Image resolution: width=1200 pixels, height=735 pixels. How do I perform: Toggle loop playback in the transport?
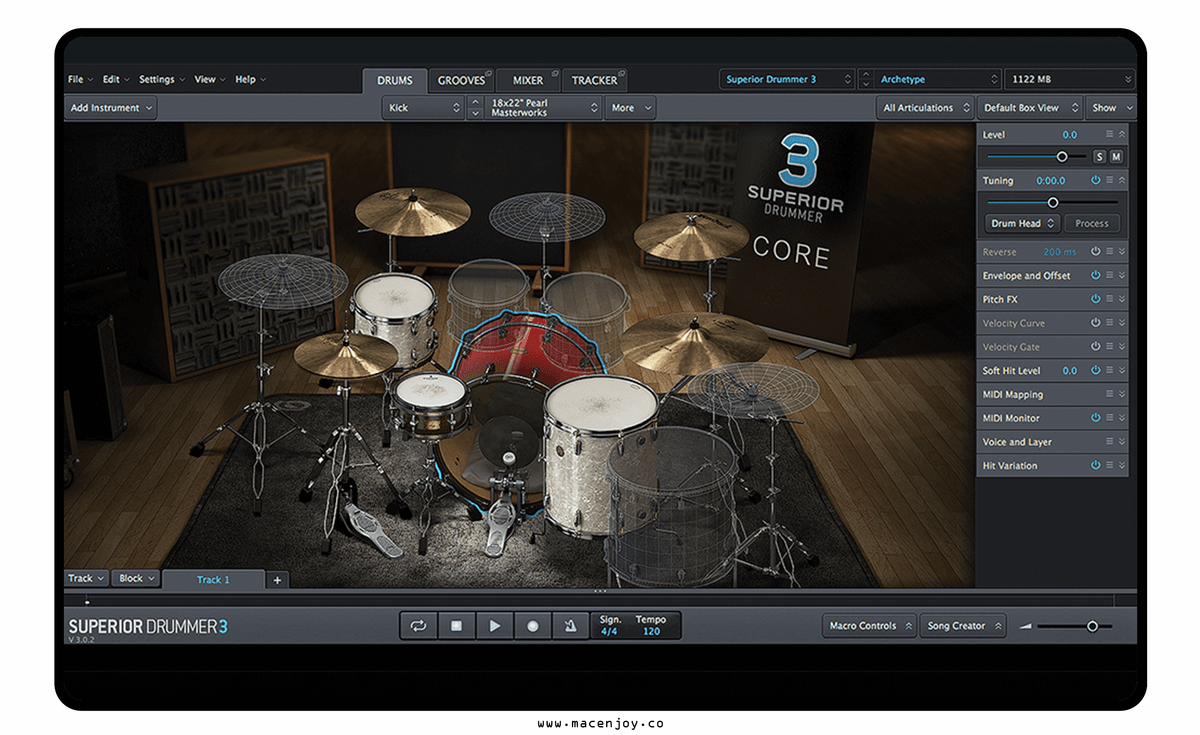pyautogui.click(x=418, y=626)
